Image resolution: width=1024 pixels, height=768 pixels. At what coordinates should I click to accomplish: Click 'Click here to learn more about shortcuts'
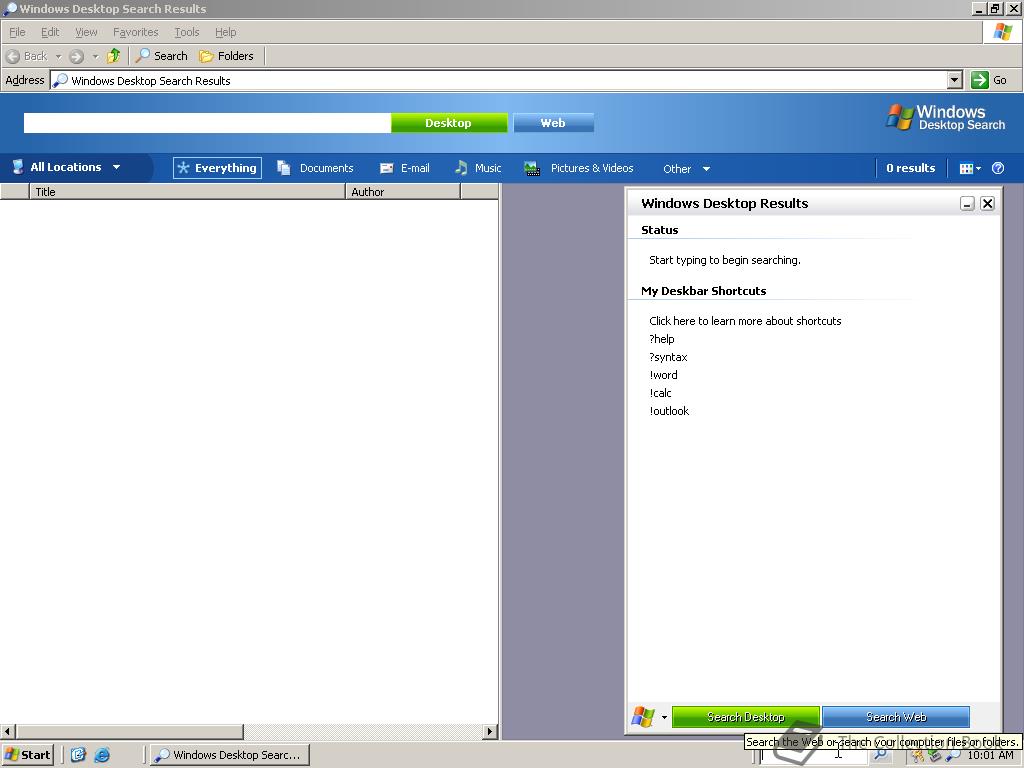pyautogui.click(x=745, y=321)
